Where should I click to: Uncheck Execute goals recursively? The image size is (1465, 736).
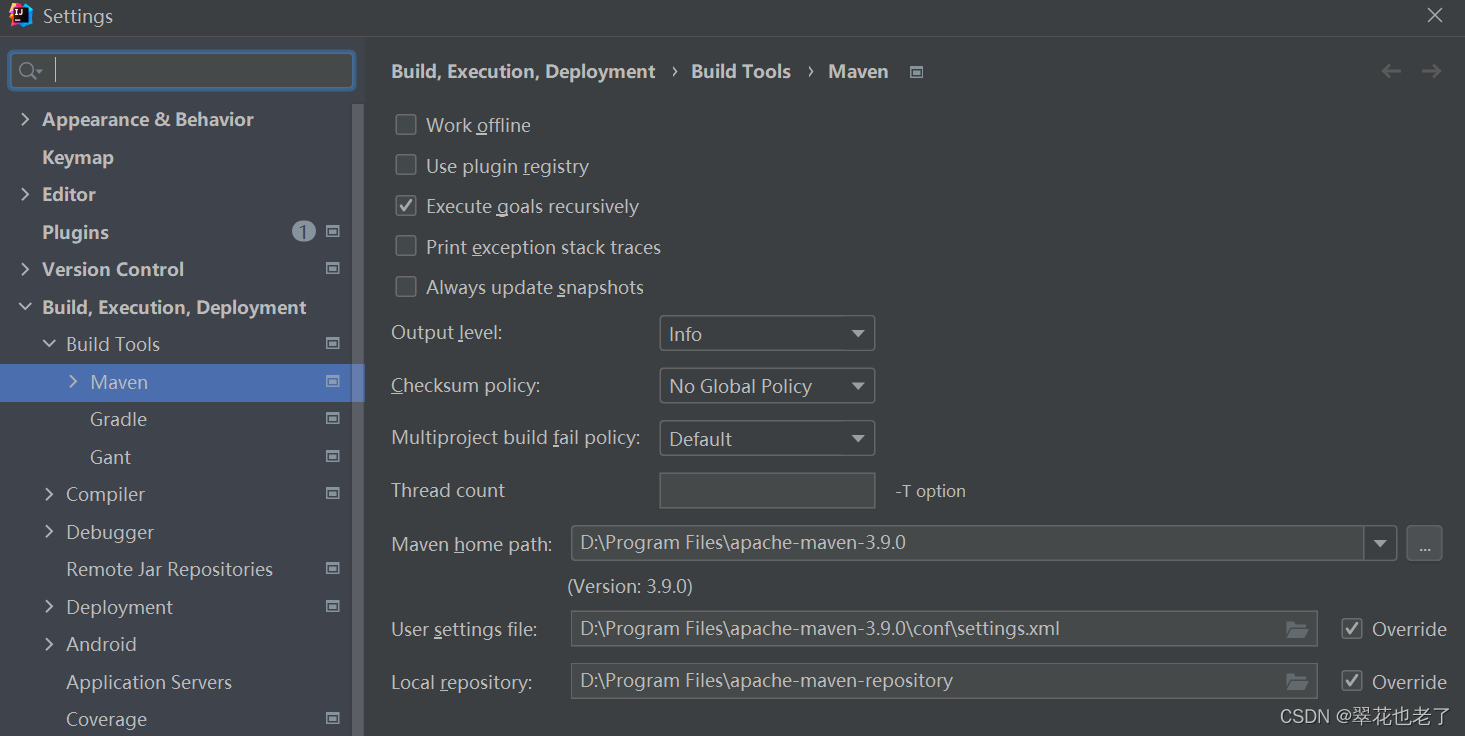[406, 206]
